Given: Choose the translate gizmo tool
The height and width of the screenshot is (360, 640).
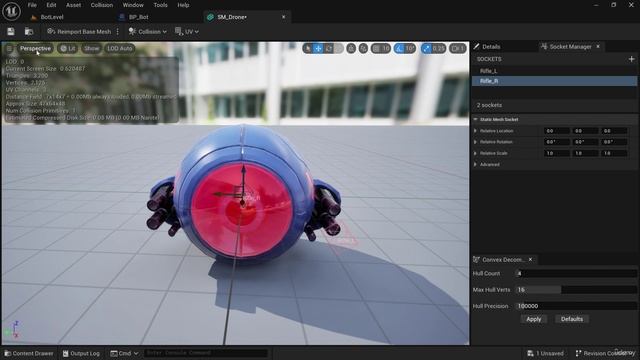Looking at the screenshot, I should pyautogui.click(x=318, y=49).
